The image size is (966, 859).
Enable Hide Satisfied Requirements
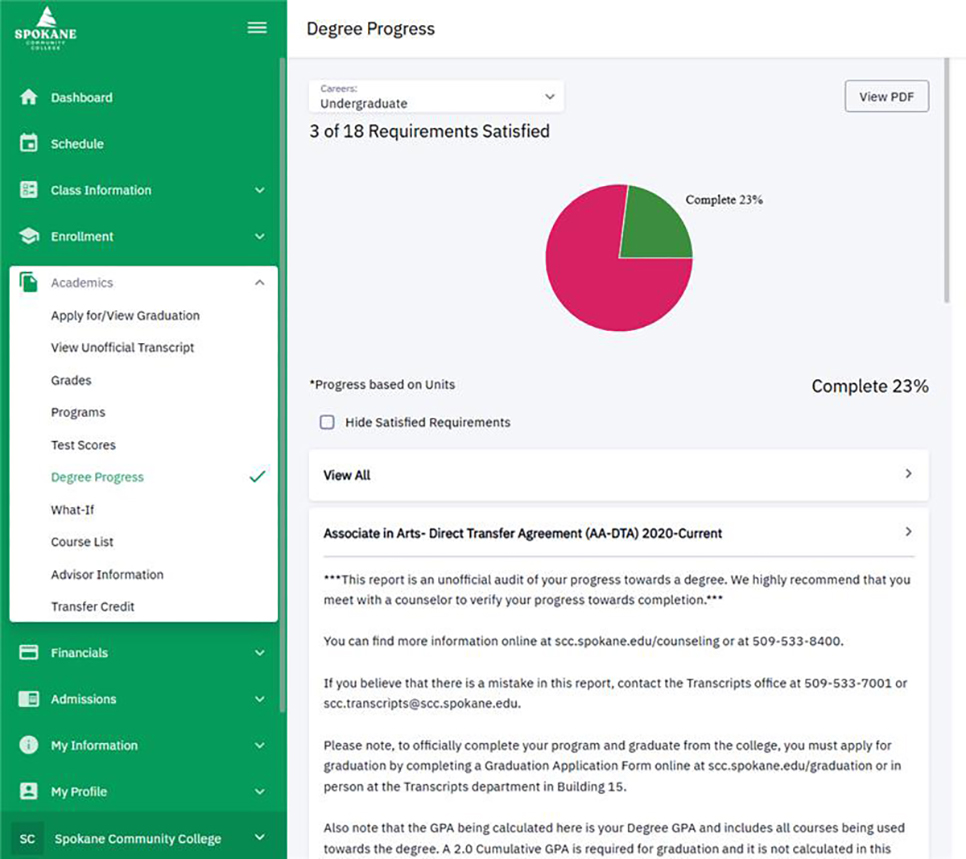click(327, 422)
